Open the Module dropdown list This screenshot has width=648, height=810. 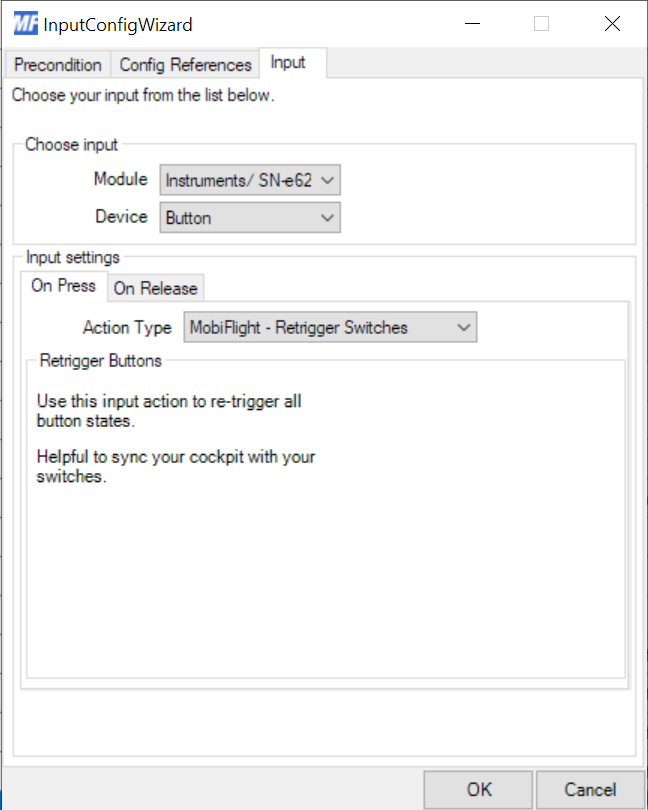point(250,180)
